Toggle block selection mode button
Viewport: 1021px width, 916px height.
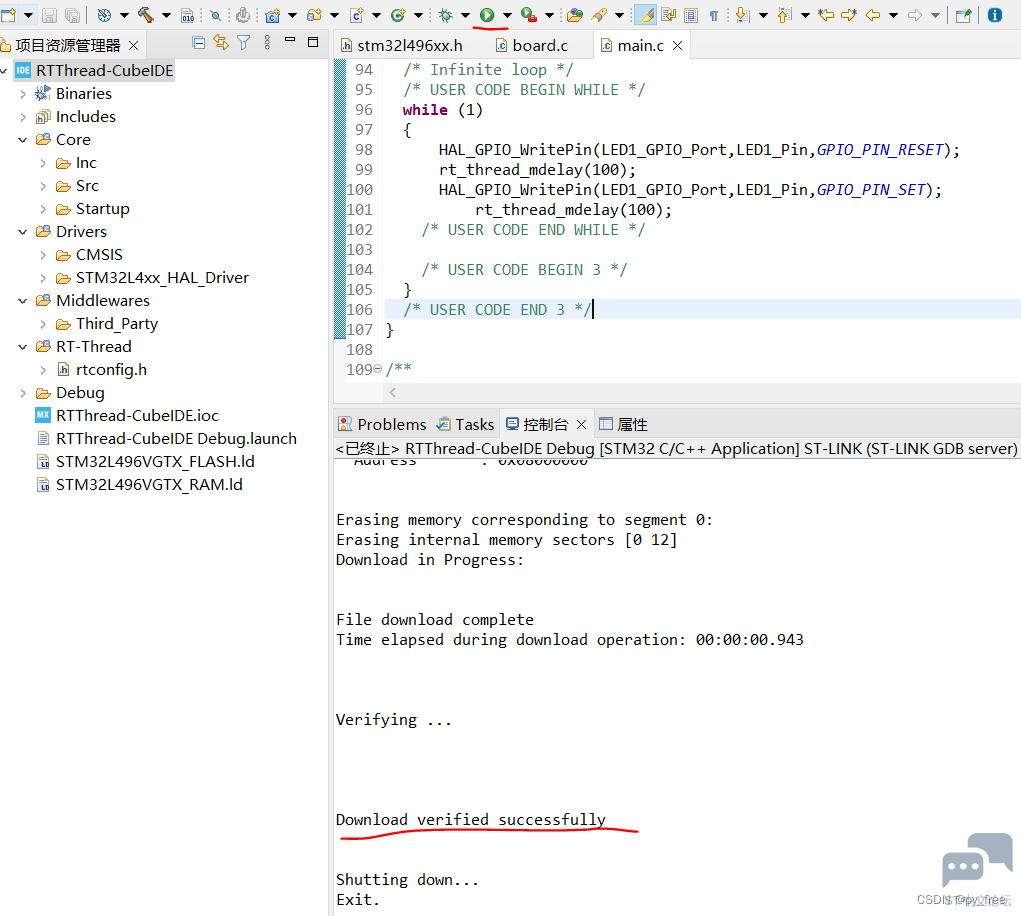coord(691,15)
